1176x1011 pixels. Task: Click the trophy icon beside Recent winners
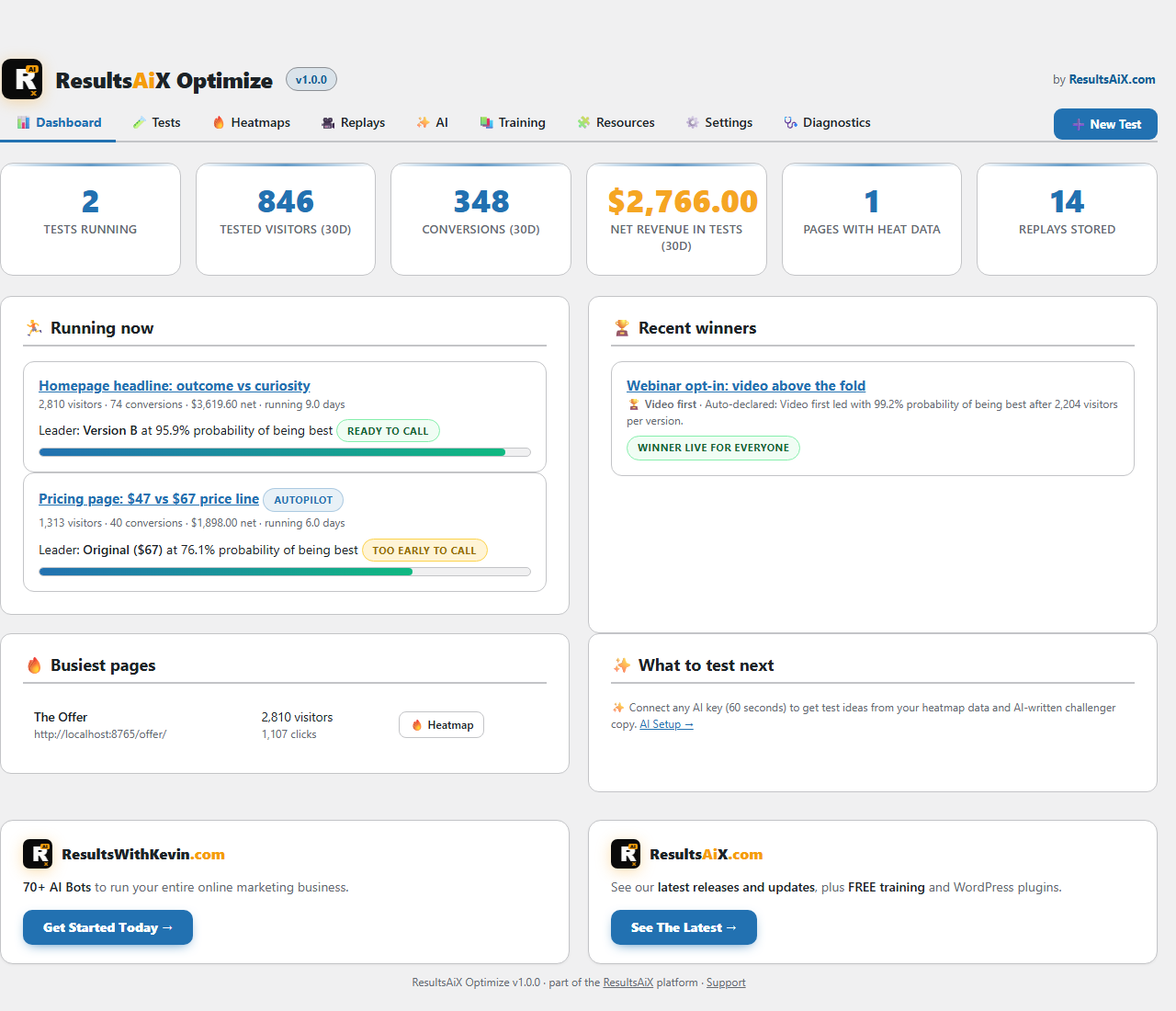point(622,328)
